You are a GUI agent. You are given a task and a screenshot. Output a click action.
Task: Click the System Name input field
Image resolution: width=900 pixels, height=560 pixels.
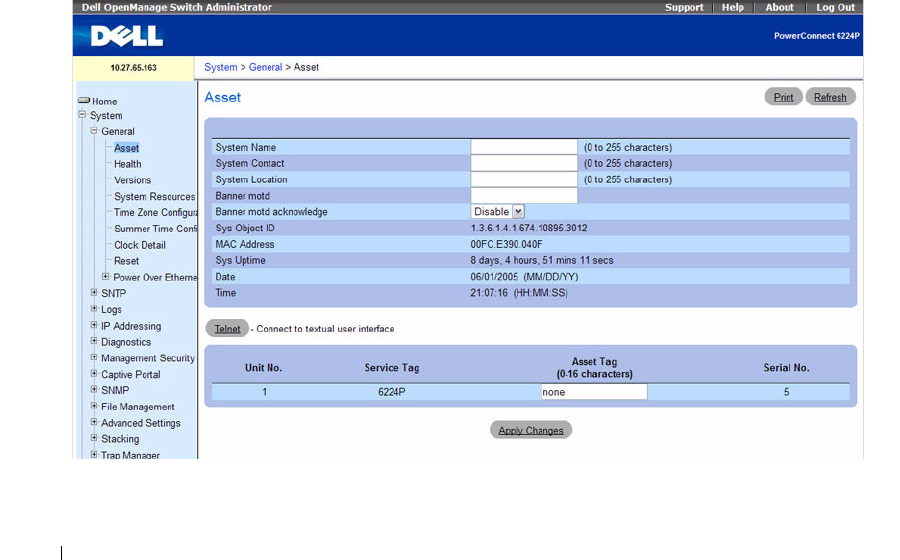[x=524, y=147]
